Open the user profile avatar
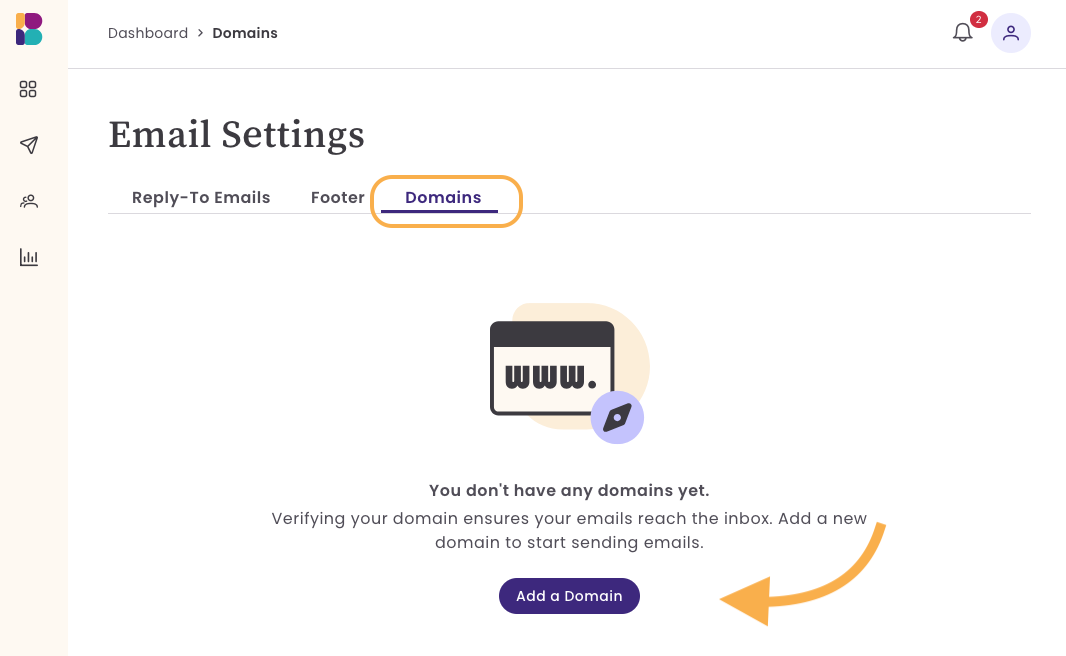This screenshot has width=1066, height=656. 1010,33
